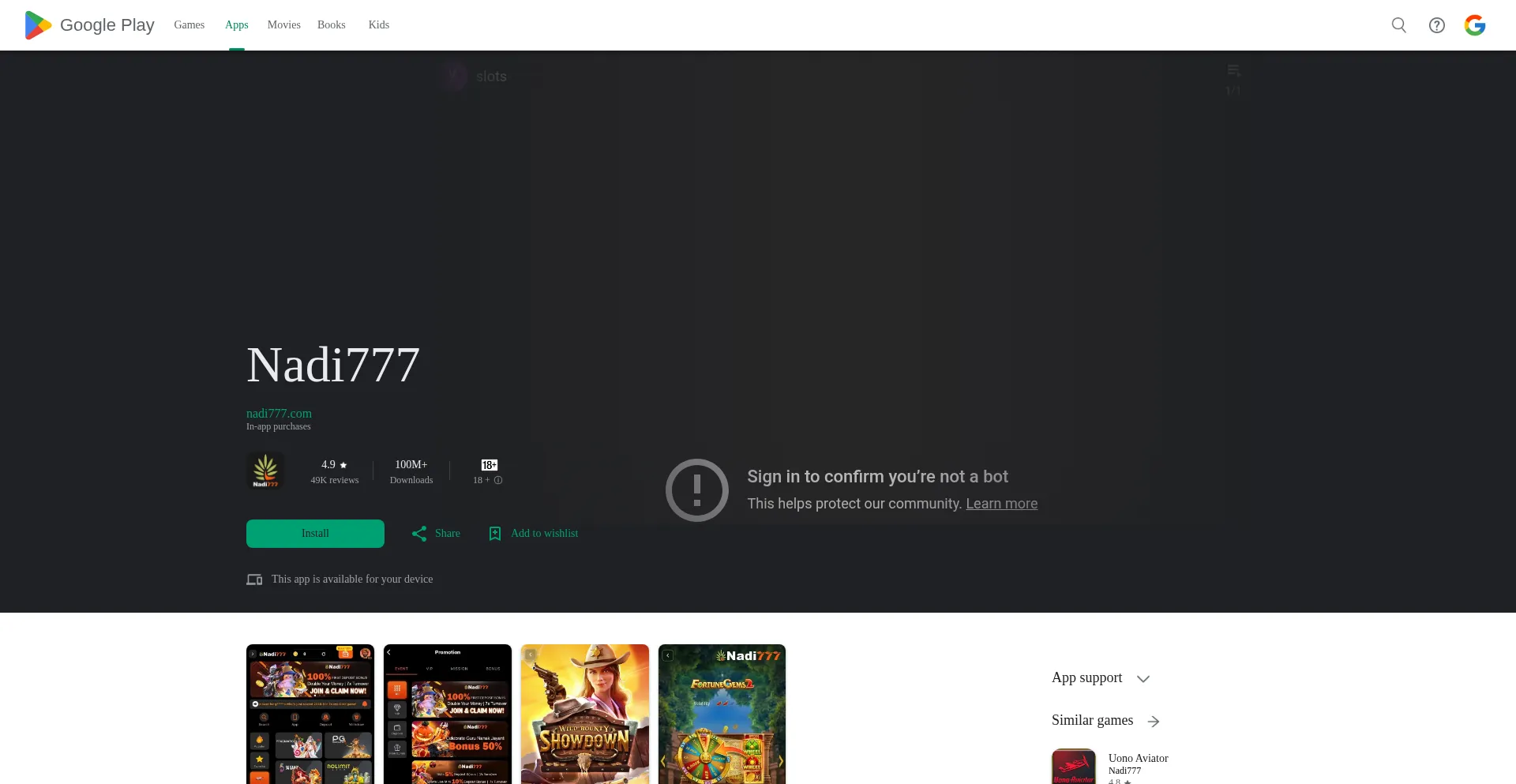Image resolution: width=1516 pixels, height=784 pixels.
Task: Go to the Books tab
Action: pyautogui.click(x=331, y=25)
